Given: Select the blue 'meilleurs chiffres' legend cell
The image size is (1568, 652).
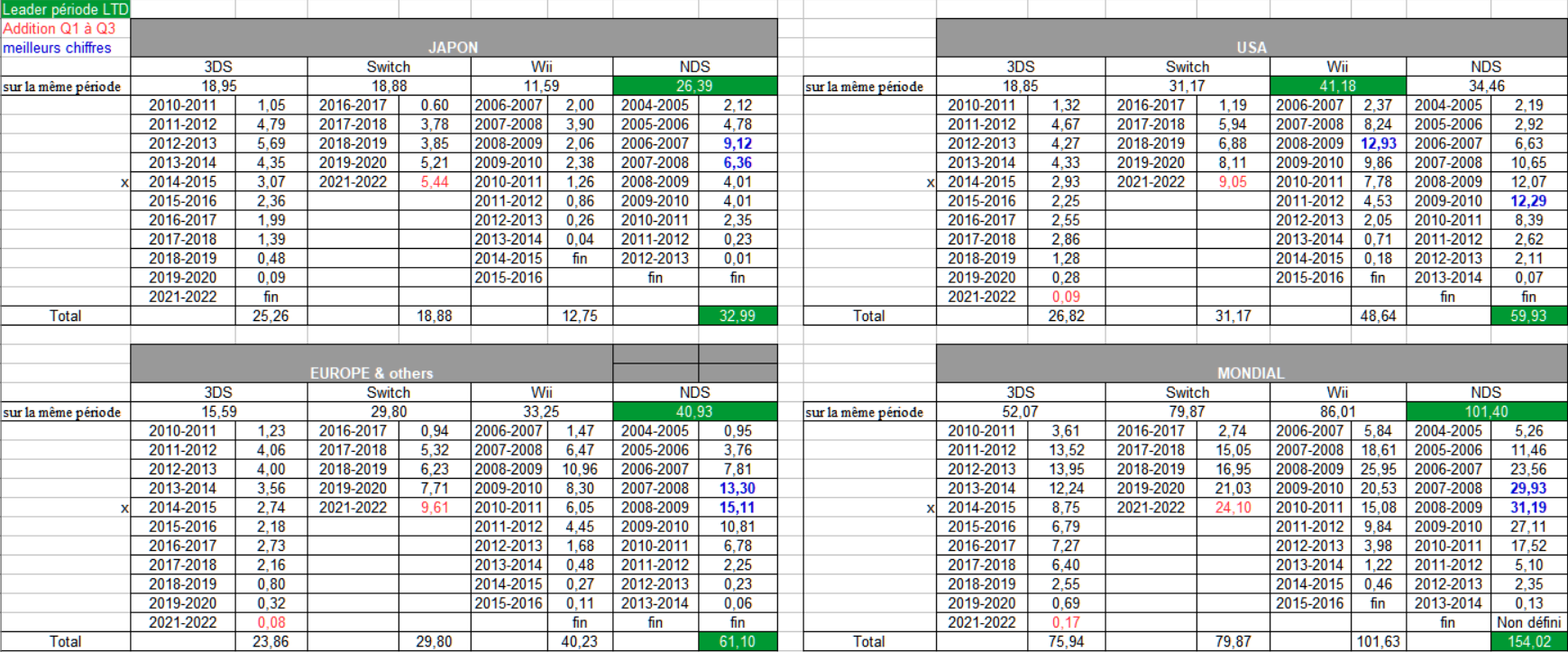Looking at the screenshot, I should [x=65, y=48].
